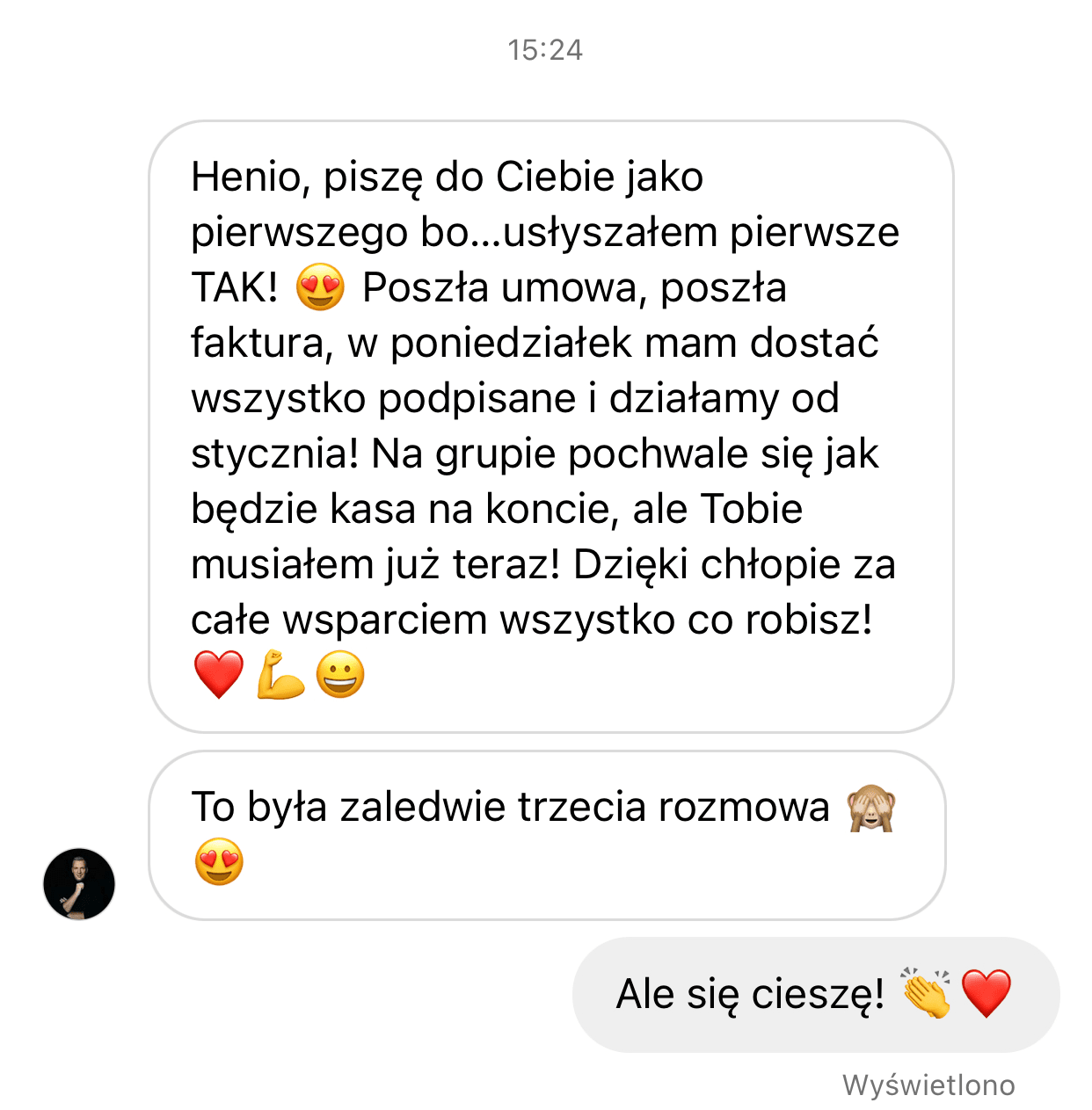Click 'wszystko co robisz!' text
The height and width of the screenshot is (1110, 1092).
(x=687, y=620)
